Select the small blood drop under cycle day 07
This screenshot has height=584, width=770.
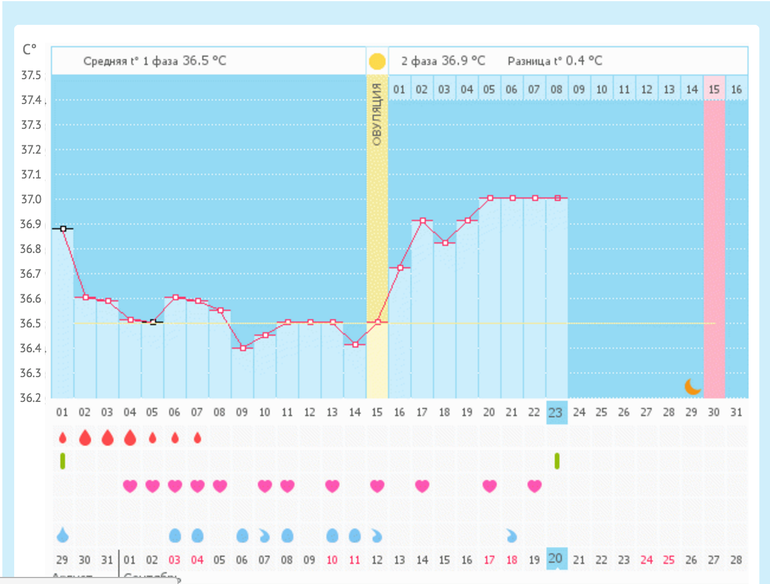click(197, 437)
